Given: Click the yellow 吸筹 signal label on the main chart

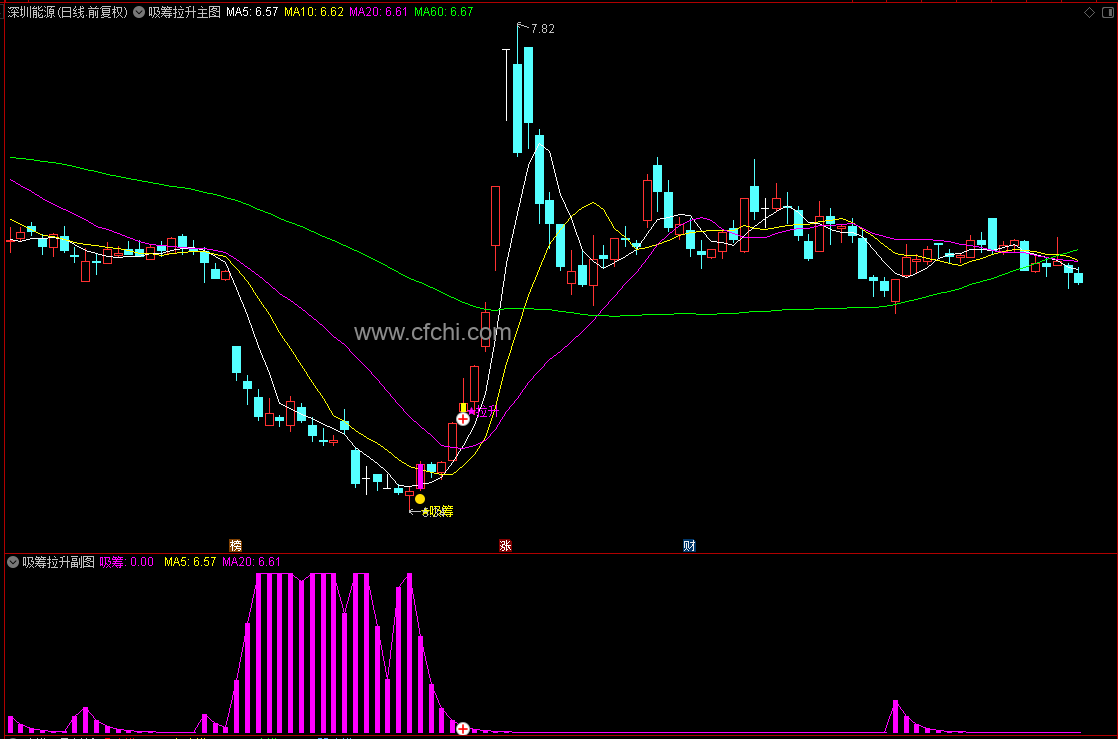Looking at the screenshot, I should (x=441, y=511).
